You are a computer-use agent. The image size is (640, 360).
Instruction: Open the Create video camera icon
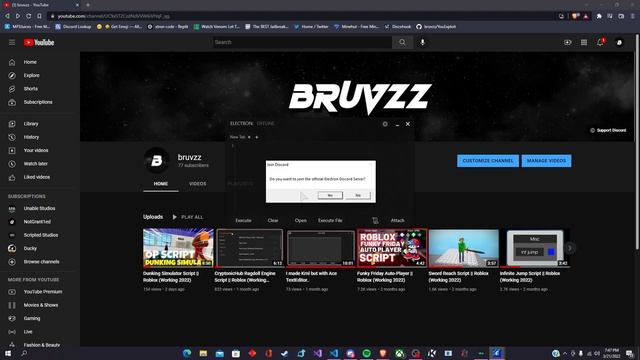click(x=567, y=42)
